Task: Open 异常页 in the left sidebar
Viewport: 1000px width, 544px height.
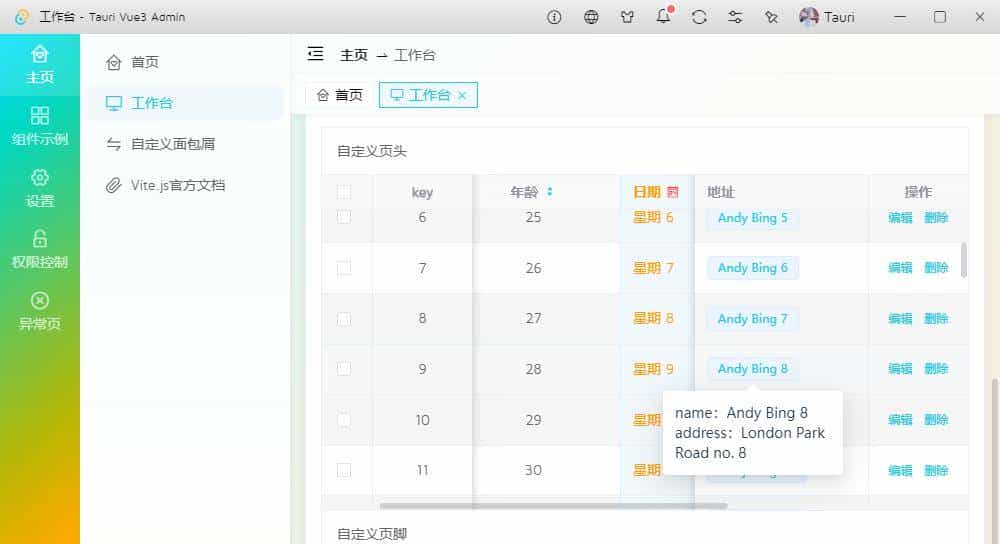Action: 40,311
